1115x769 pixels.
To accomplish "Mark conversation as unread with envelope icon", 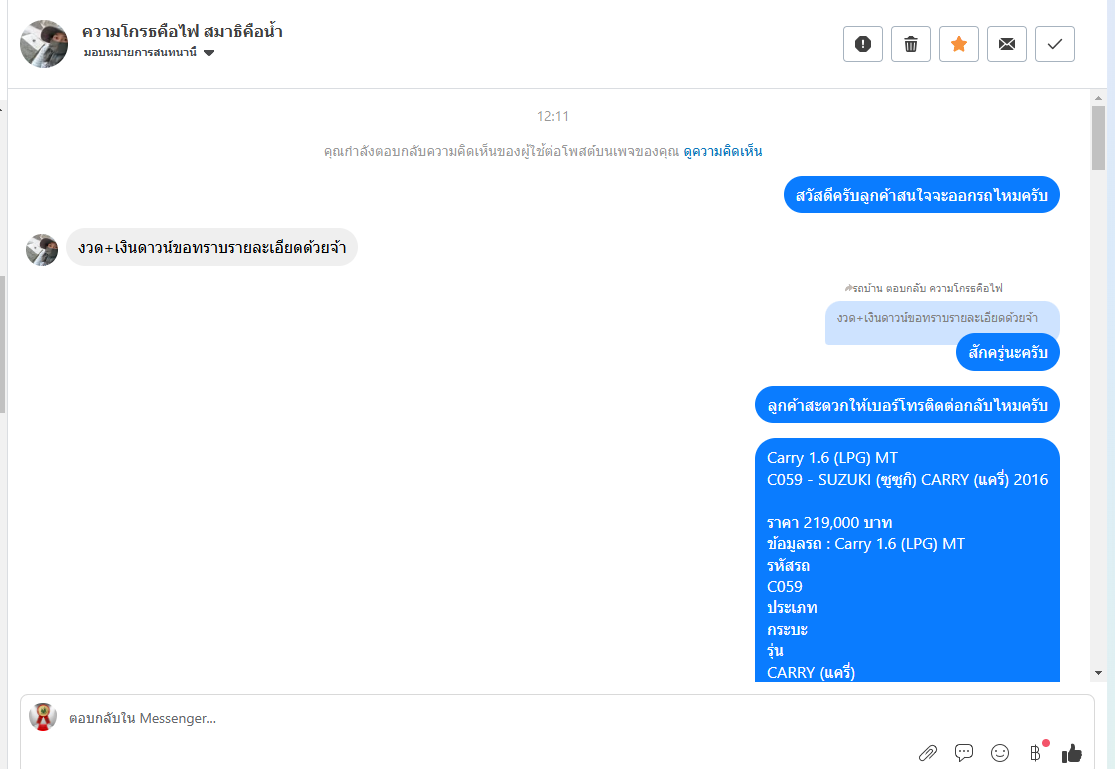I will [1007, 44].
